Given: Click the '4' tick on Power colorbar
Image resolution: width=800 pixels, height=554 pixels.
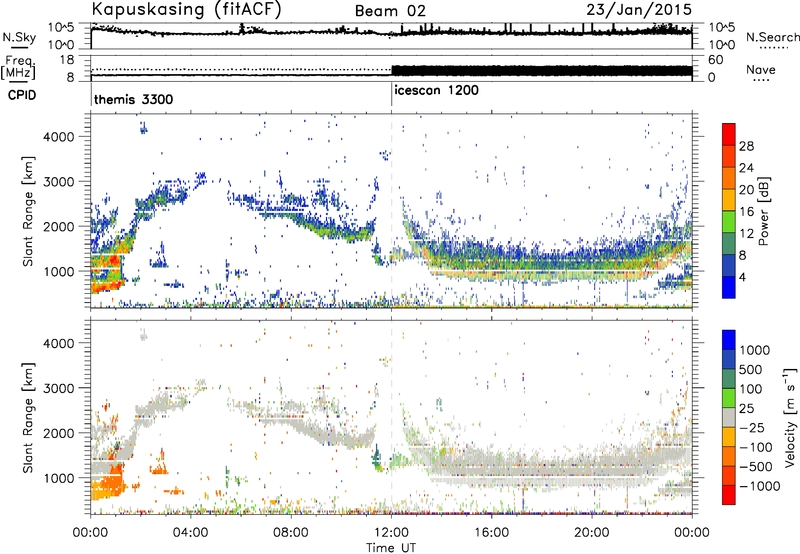Looking at the screenshot, I should 743,277.
